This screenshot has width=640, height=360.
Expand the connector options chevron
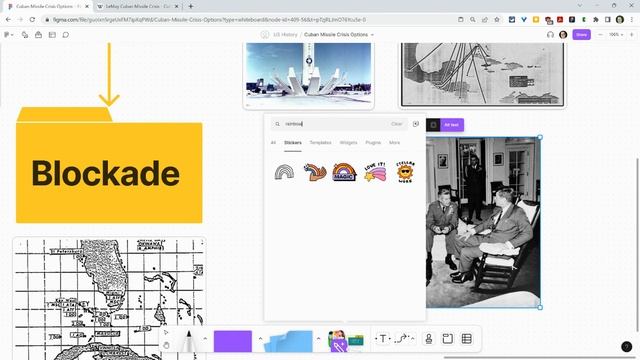pos(413,338)
